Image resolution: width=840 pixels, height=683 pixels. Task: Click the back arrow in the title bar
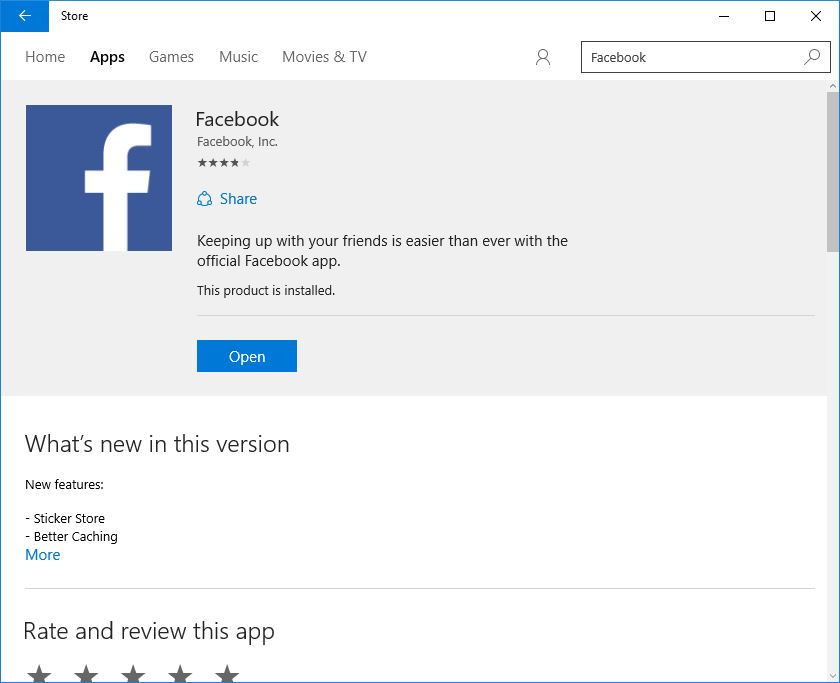click(x=25, y=16)
